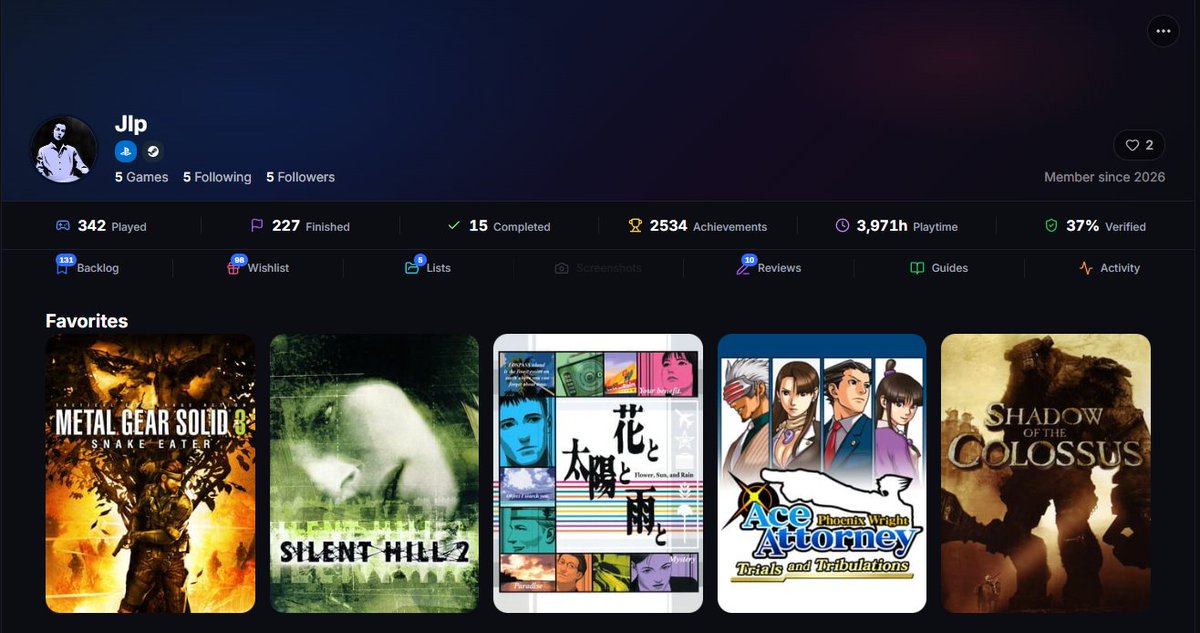Click the flag icon beside 227 Finished
This screenshot has width=1200, height=633.
[x=257, y=226]
